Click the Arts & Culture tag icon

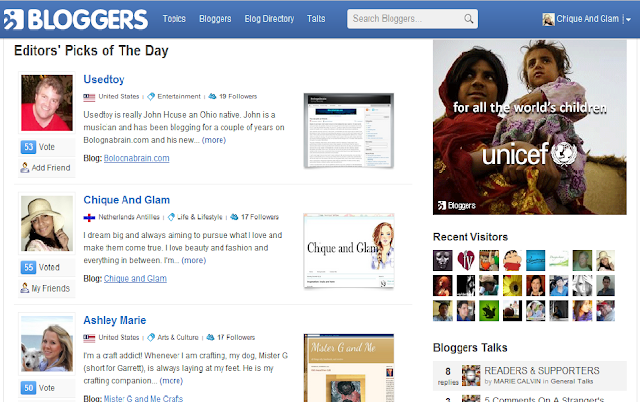coord(151,337)
